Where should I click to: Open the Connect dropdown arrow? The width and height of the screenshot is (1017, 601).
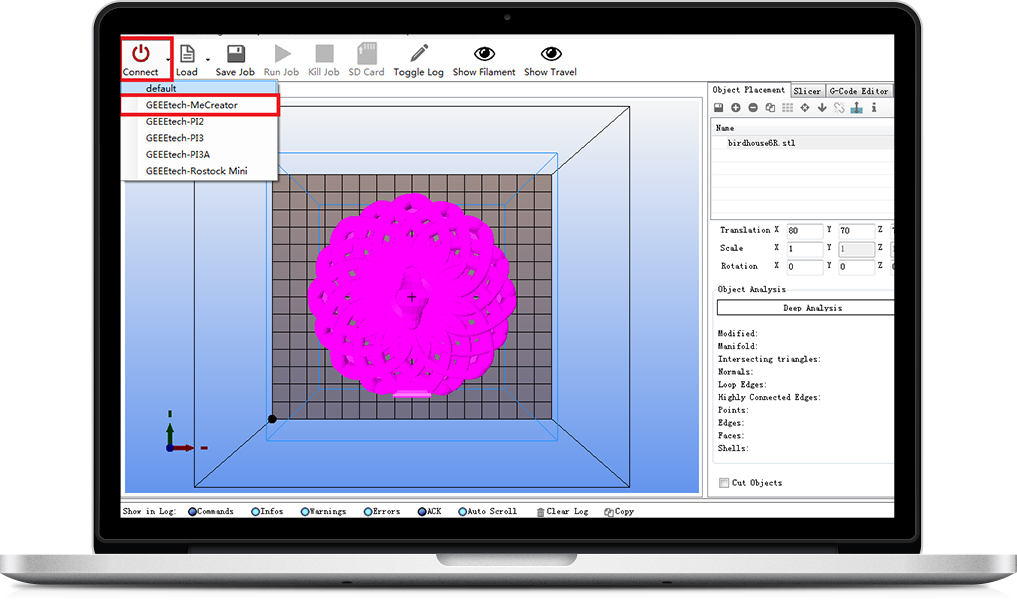[168, 60]
